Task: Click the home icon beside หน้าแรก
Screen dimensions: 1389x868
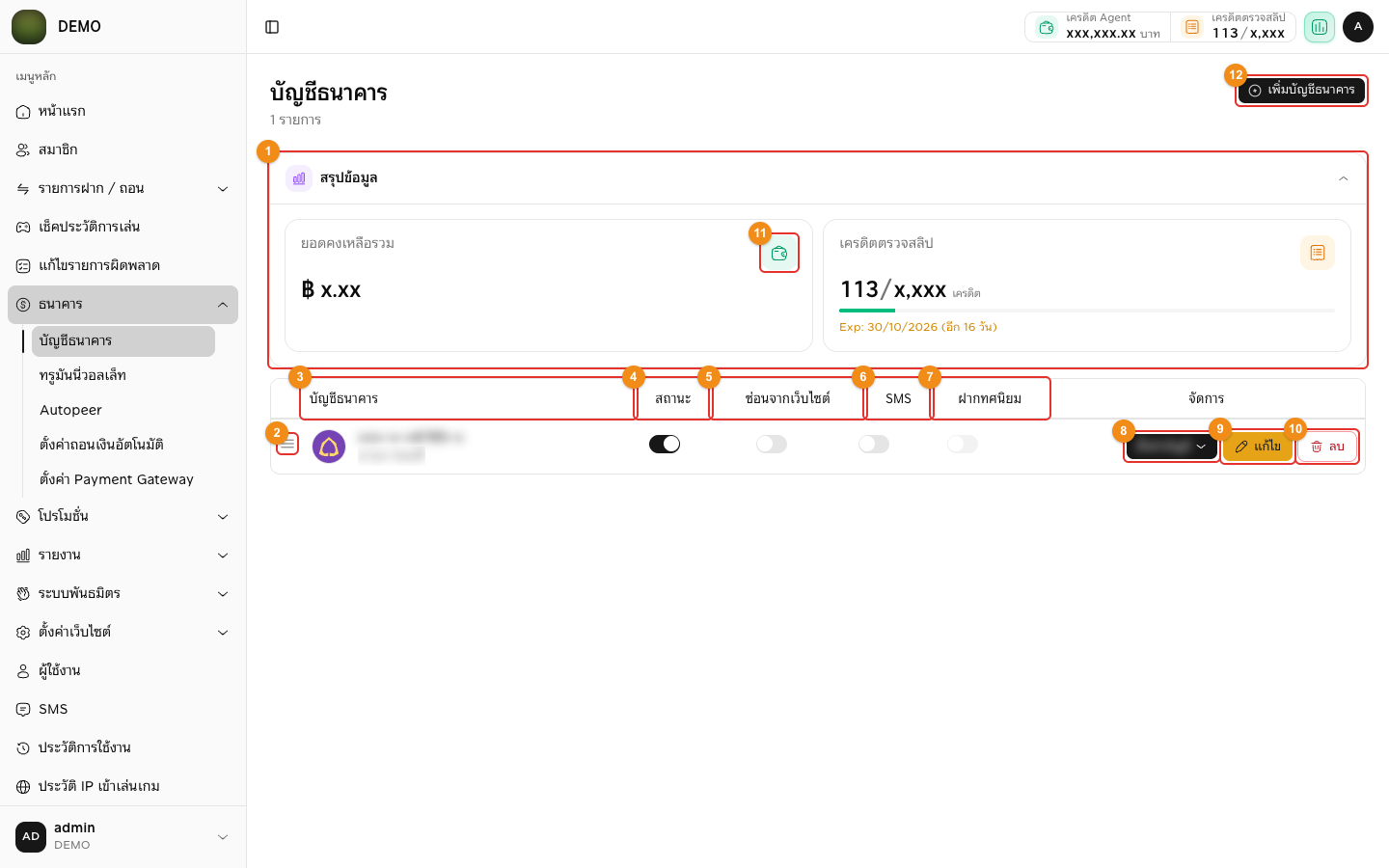Action: tap(23, 112)
